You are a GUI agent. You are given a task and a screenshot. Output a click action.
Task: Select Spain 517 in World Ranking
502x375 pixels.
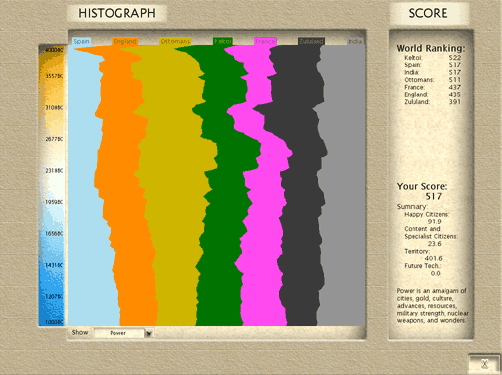432,65
